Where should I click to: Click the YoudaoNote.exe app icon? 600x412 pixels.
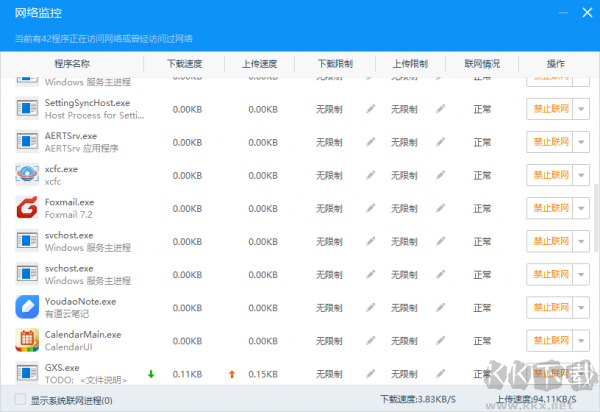click(x=27, y=306)
